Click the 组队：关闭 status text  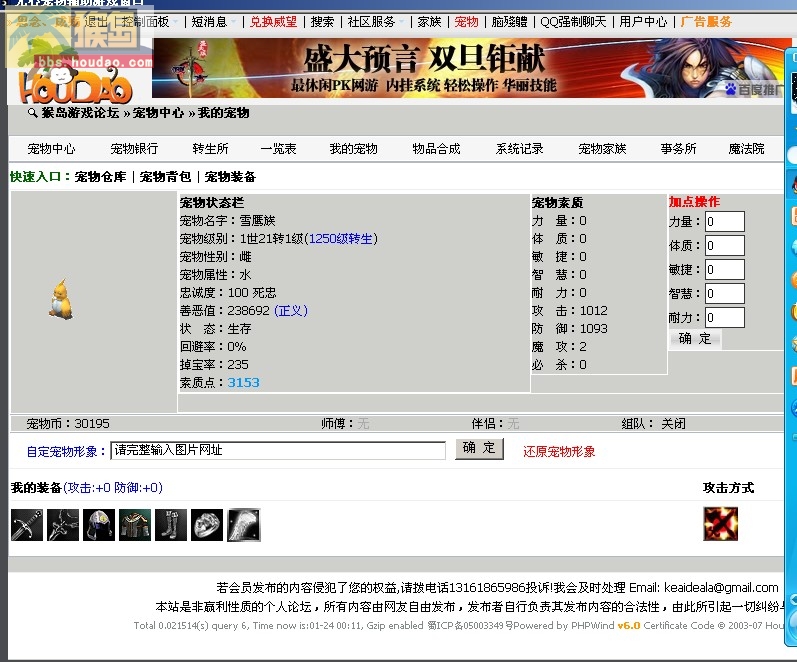pos(654,424)
